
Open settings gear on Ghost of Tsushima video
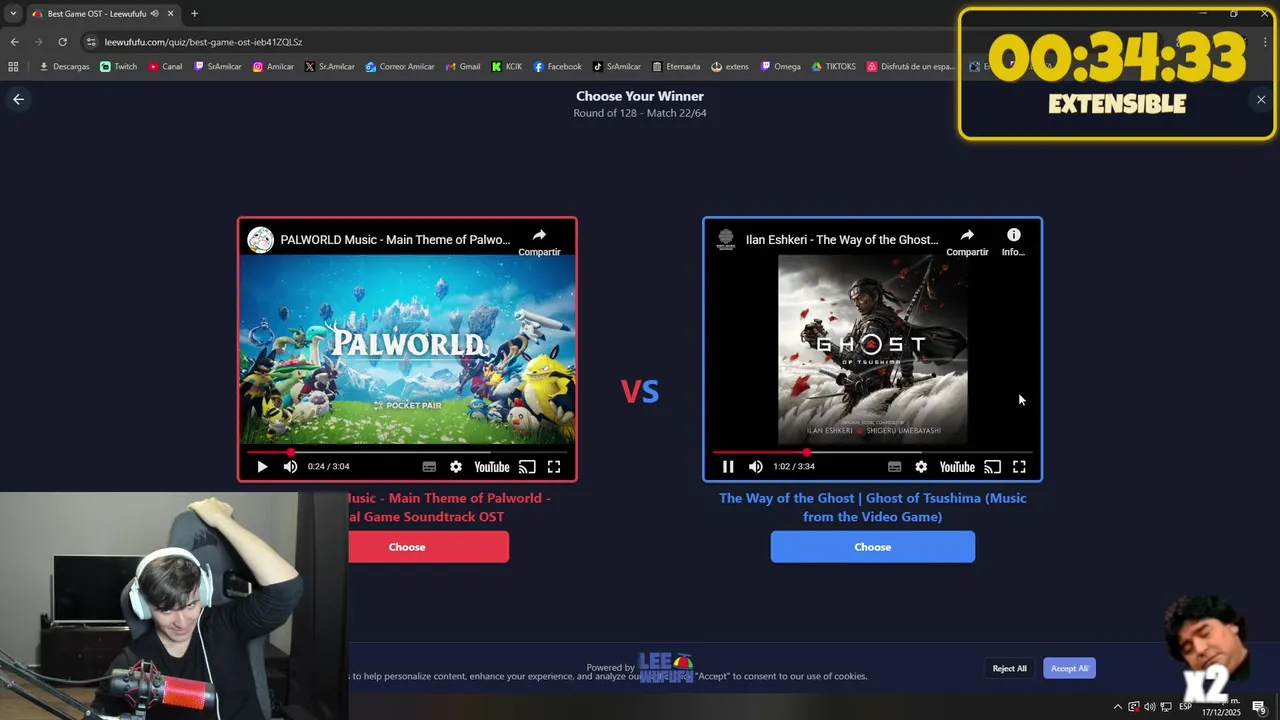(921, 467)
